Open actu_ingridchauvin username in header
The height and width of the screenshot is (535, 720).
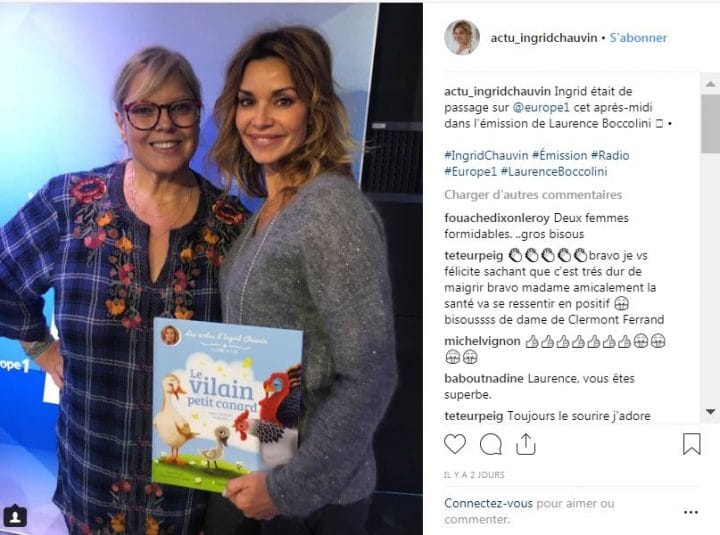click(544, 38)
